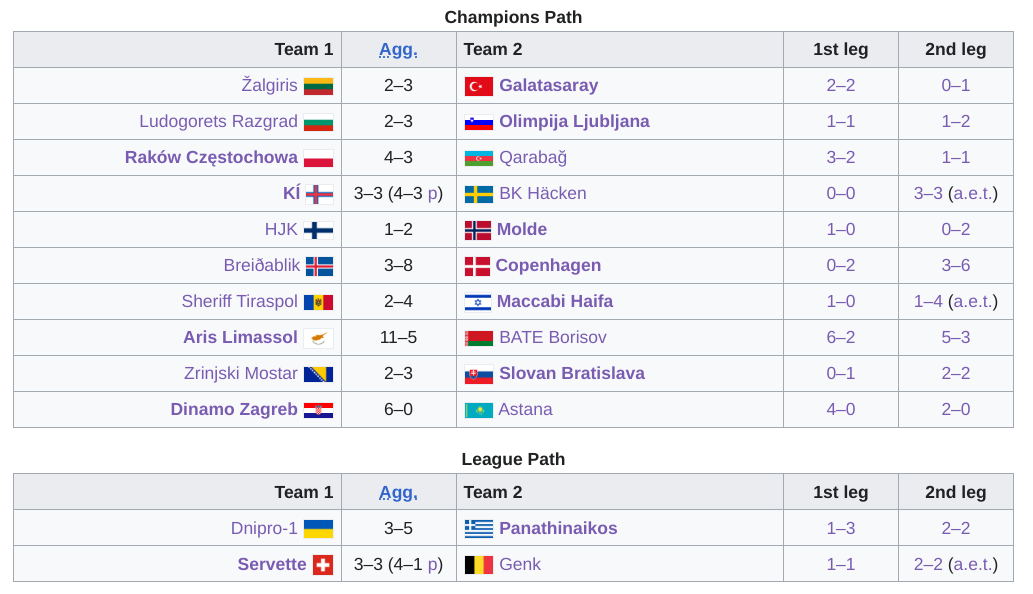1033x594 pixels.
Task: Click the Swedish flag beside BK Häcken
Action: [x=478, y=194]
